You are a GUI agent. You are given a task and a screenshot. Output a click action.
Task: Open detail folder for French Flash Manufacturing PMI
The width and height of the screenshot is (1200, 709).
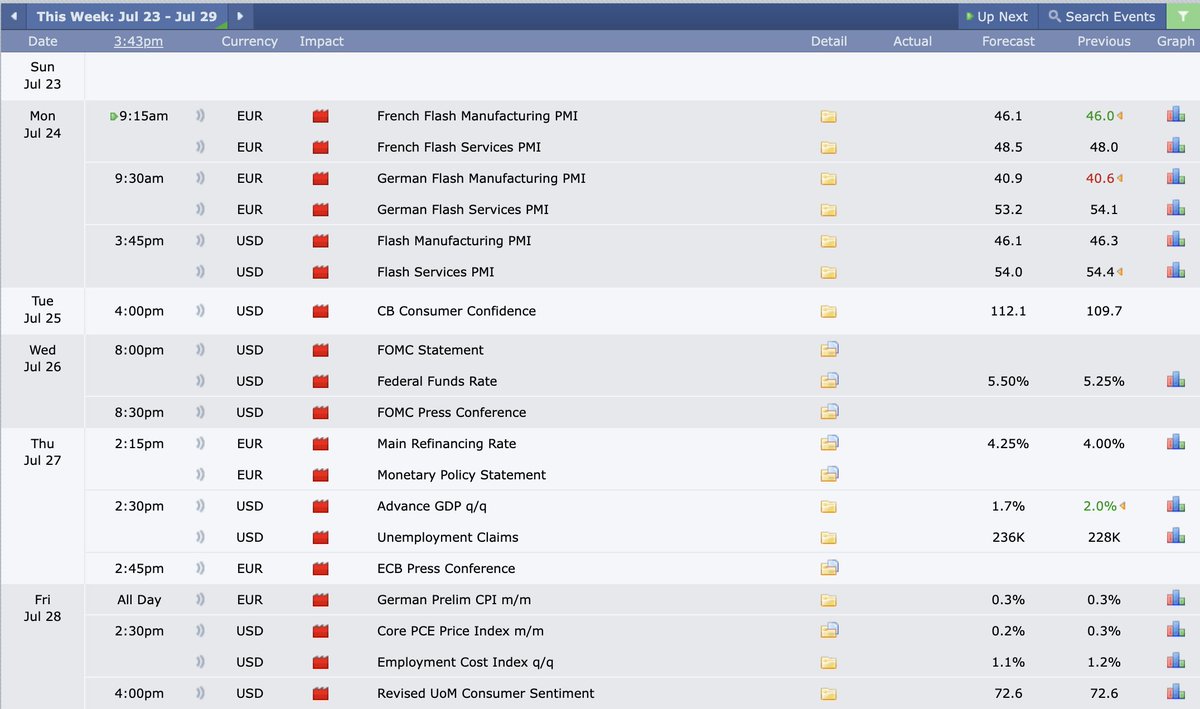[828, 116]
